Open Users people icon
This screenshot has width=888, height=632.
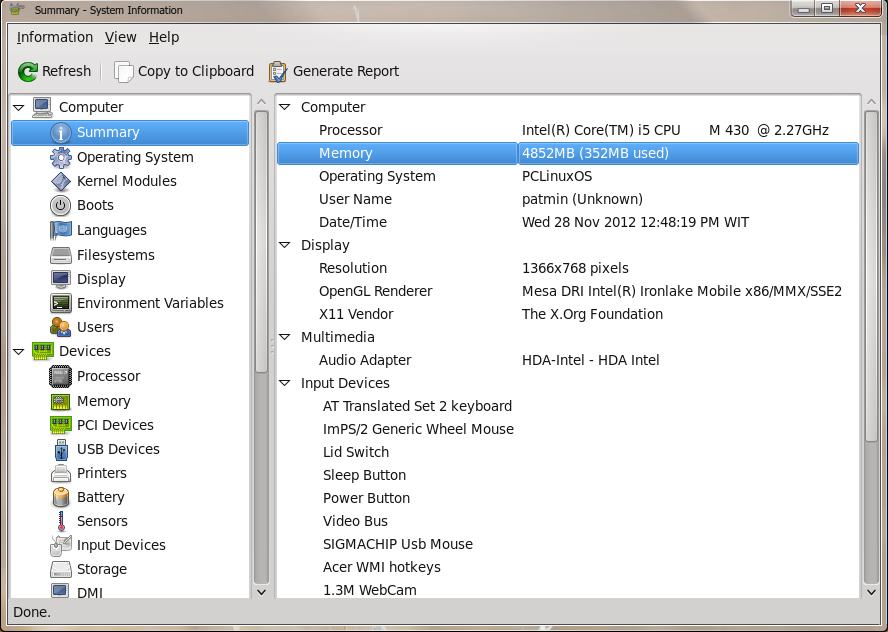pyautogui.click(x=61, y=327)
